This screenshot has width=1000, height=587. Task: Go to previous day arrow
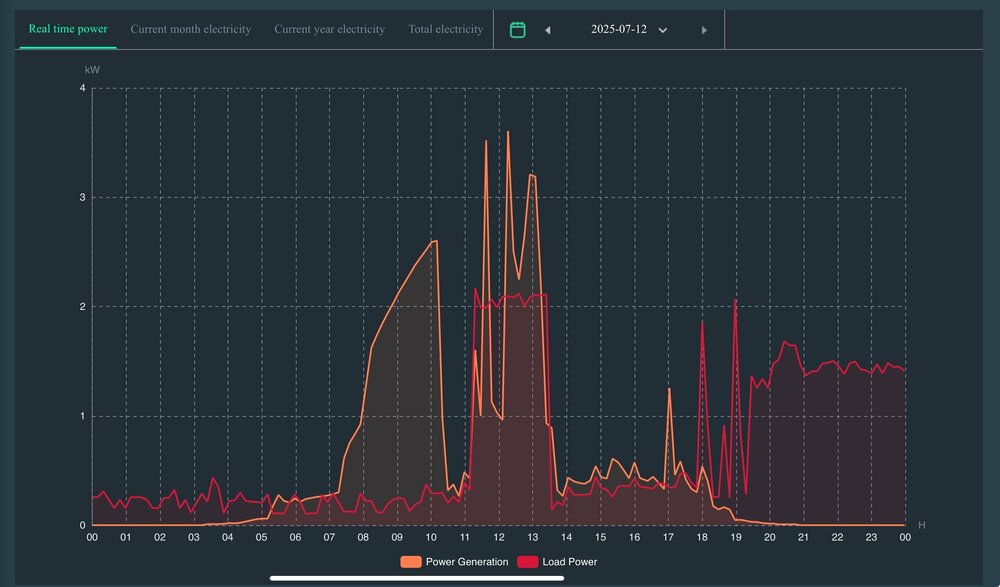(547, 30)
